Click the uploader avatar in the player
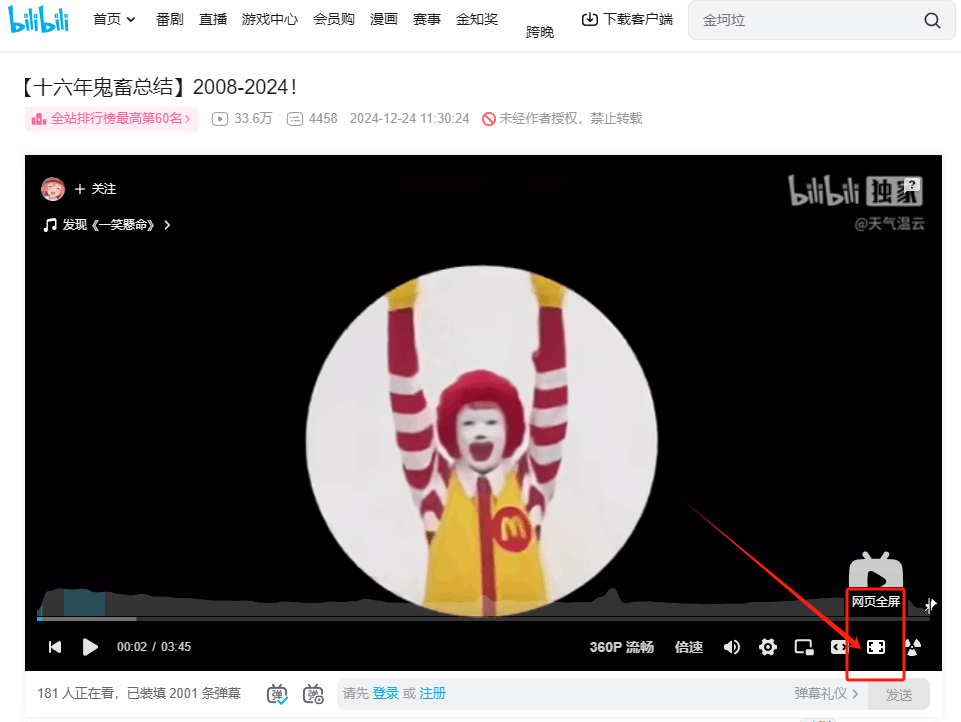 (53, 189)
